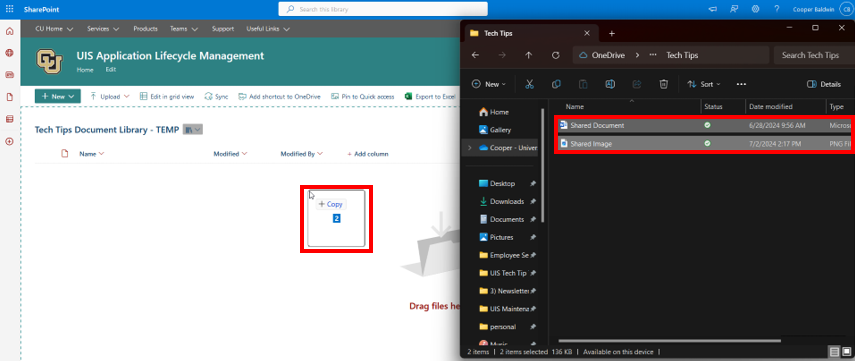This screenshot has height=361, width=855.
Task: Select the Tech Tips tab in File Explorer
Action: click(x=530, y=33)
